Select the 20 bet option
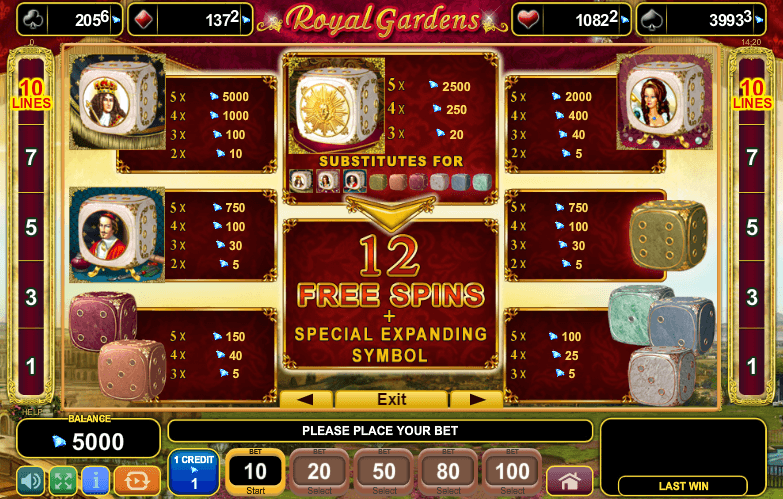Image resolution: width=783 pixels, height=499 pixels. [320, 472]
